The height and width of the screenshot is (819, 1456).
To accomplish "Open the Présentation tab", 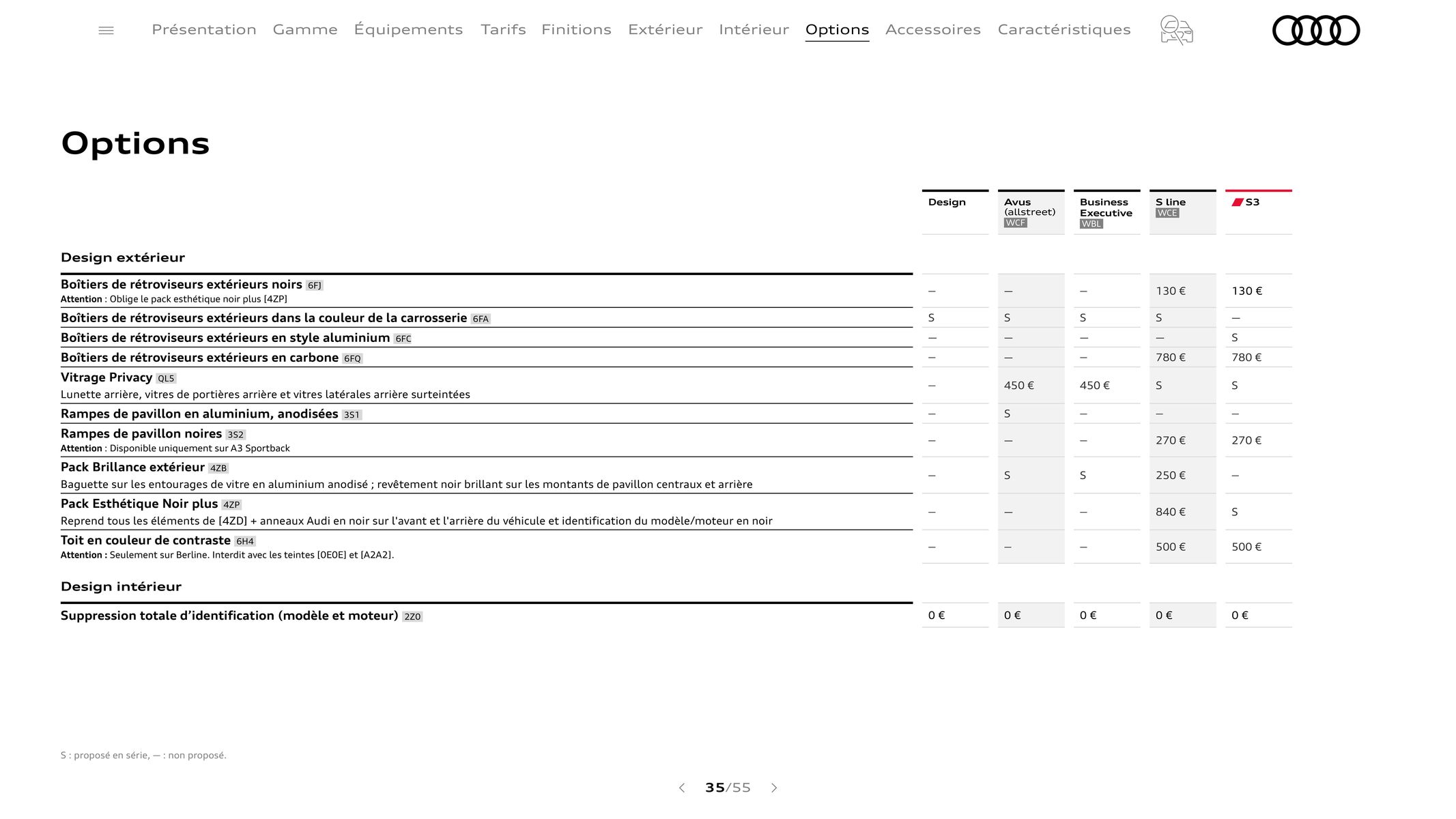I will [204, 29].
